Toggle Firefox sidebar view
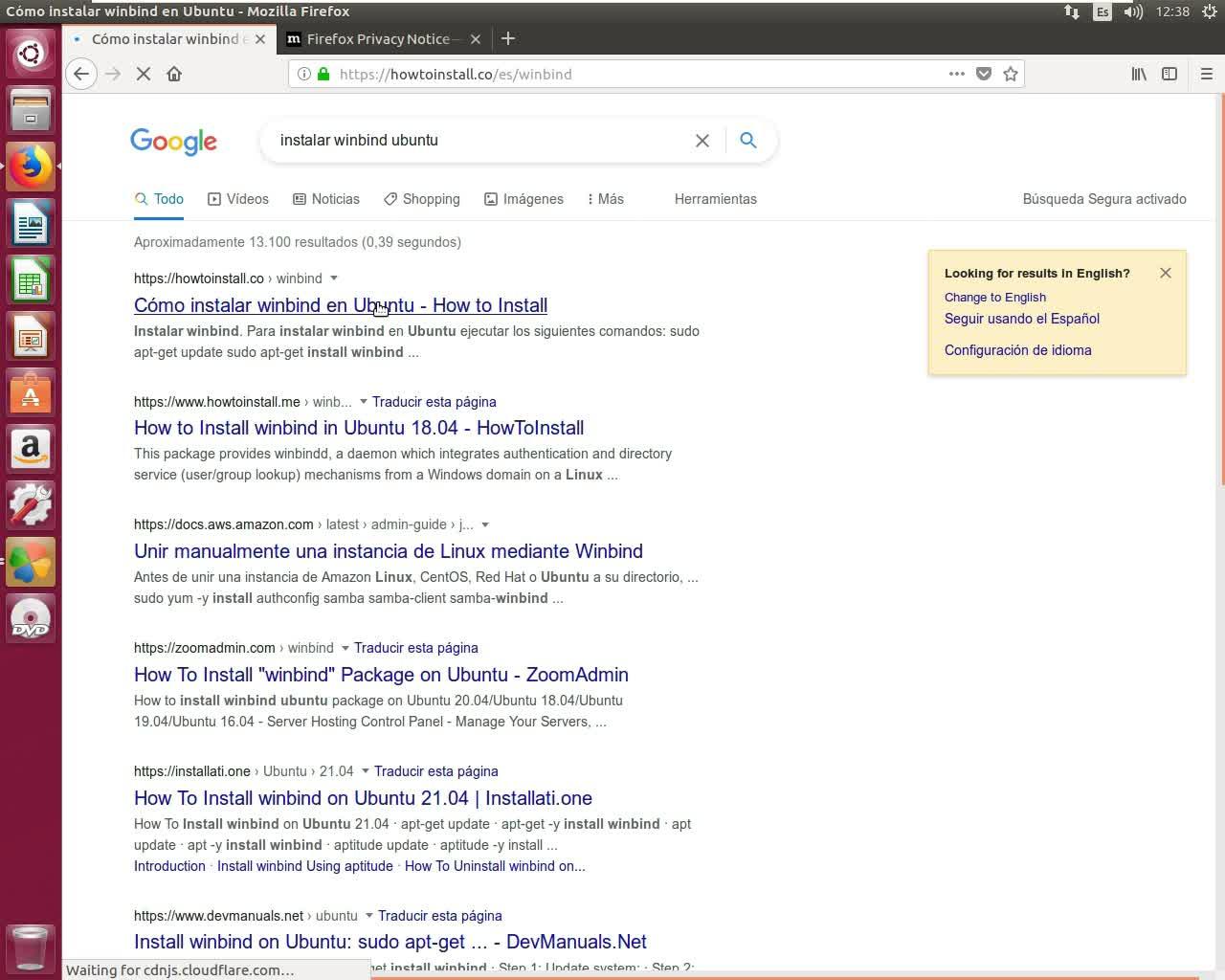 [x=1169, y=74]
